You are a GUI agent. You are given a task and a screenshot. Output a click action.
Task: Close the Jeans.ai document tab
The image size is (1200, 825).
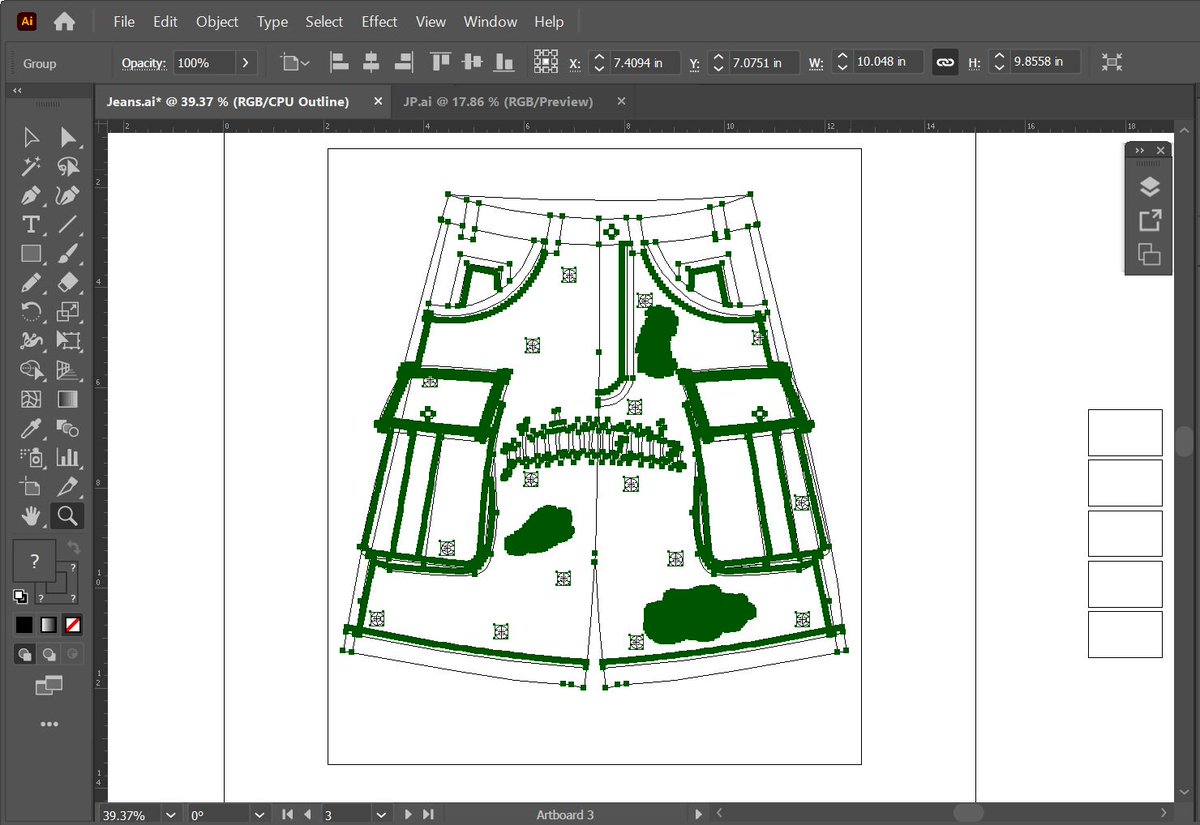(377, 102)
